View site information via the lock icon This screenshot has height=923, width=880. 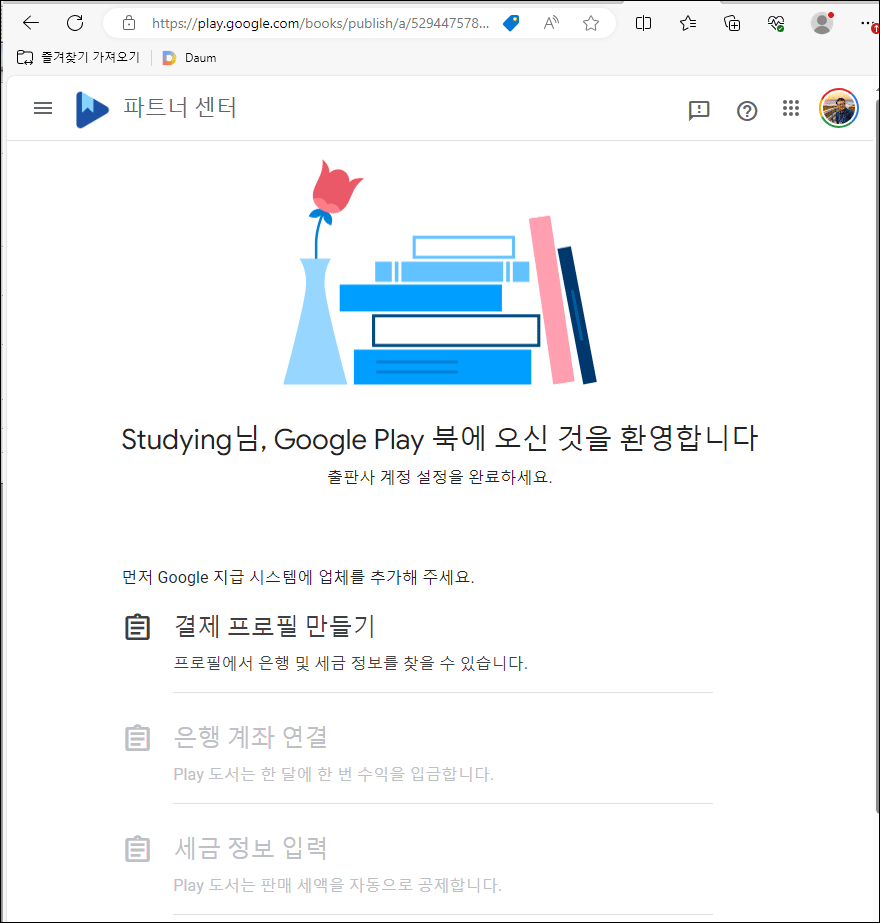[x=129, y=23]
